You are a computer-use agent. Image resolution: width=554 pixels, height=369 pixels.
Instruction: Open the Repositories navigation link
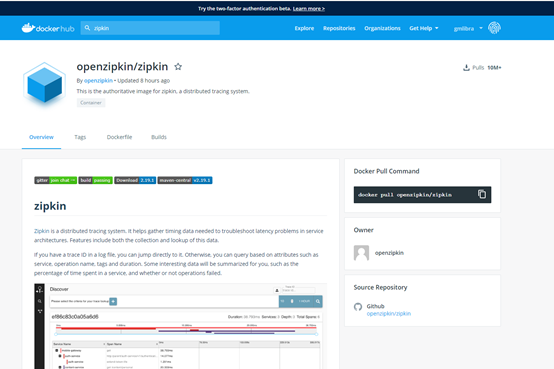[339, 28]
